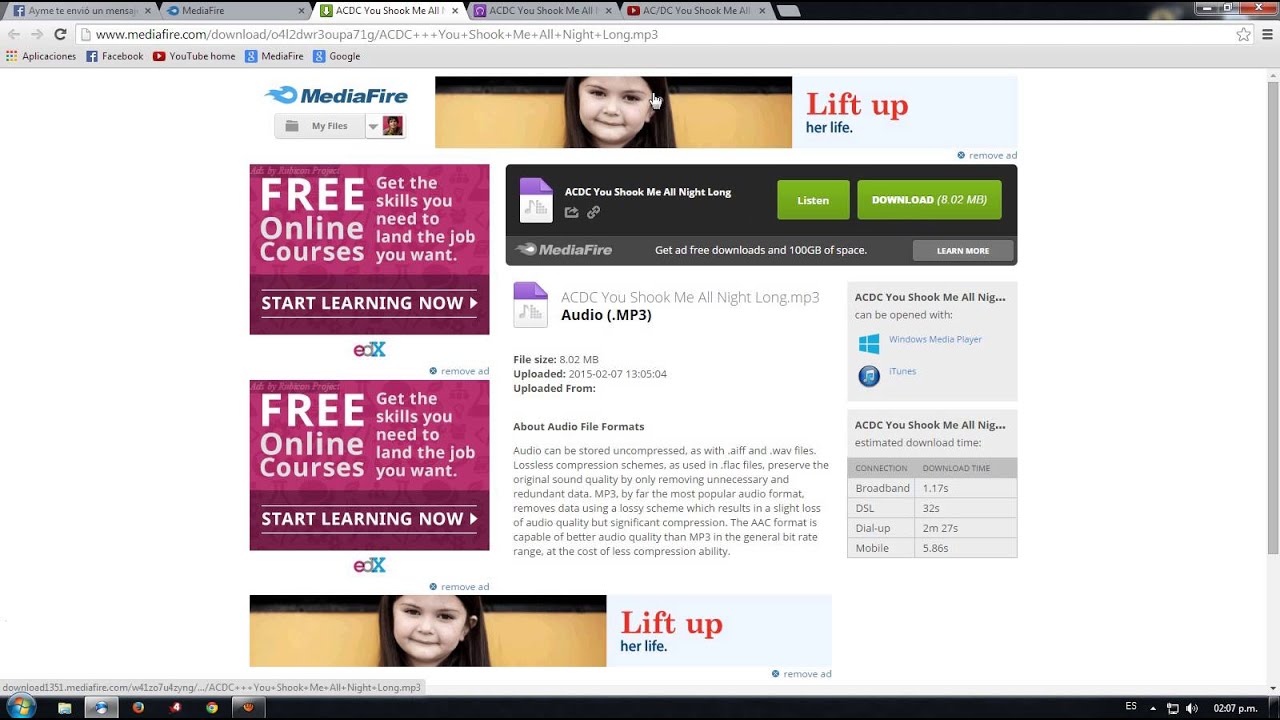The height and width of the screenshot is (720, 1280).
Task: Click the 'Audio (.MP3)' file type label
Action: point(606,315)
